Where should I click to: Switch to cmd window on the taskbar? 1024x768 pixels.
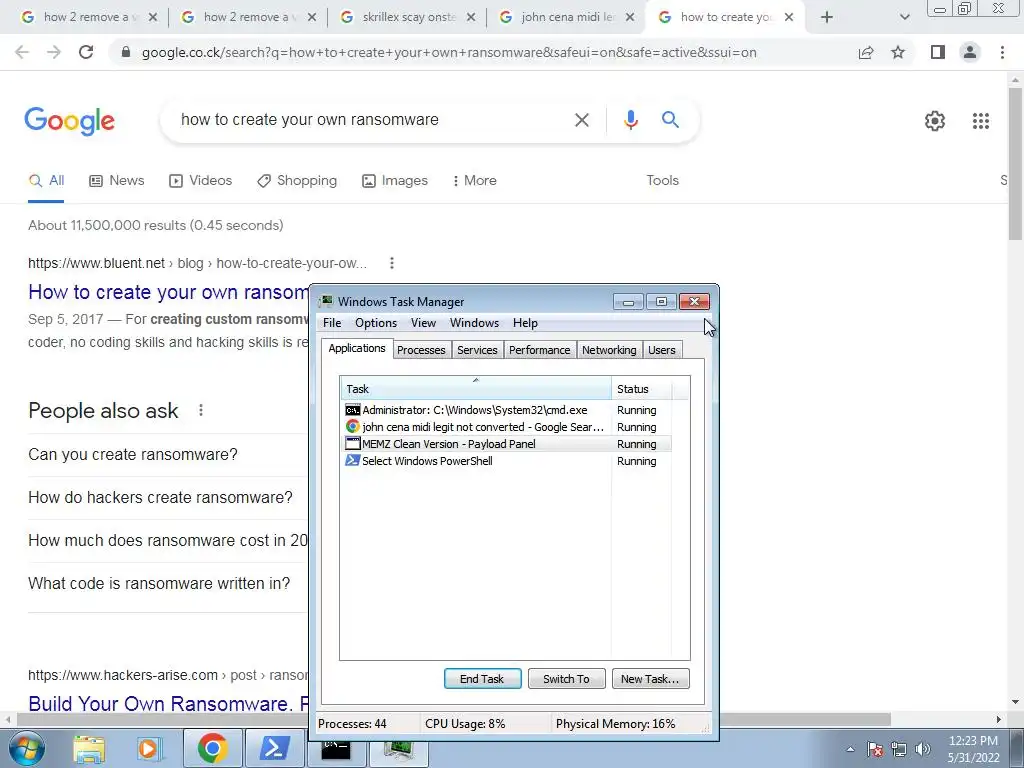click(x=336, y=751)
